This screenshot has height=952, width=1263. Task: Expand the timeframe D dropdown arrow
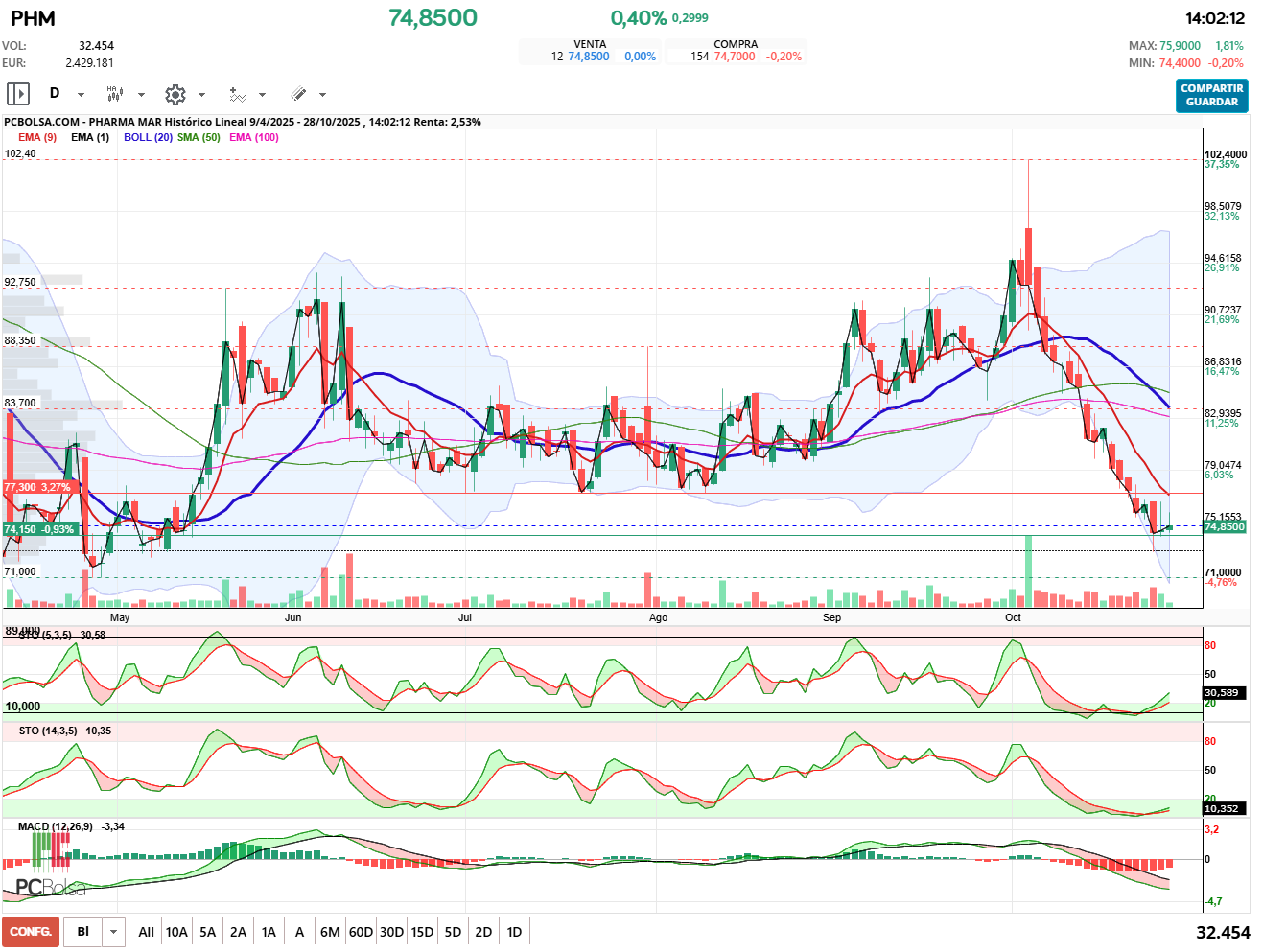click(81, 95)
